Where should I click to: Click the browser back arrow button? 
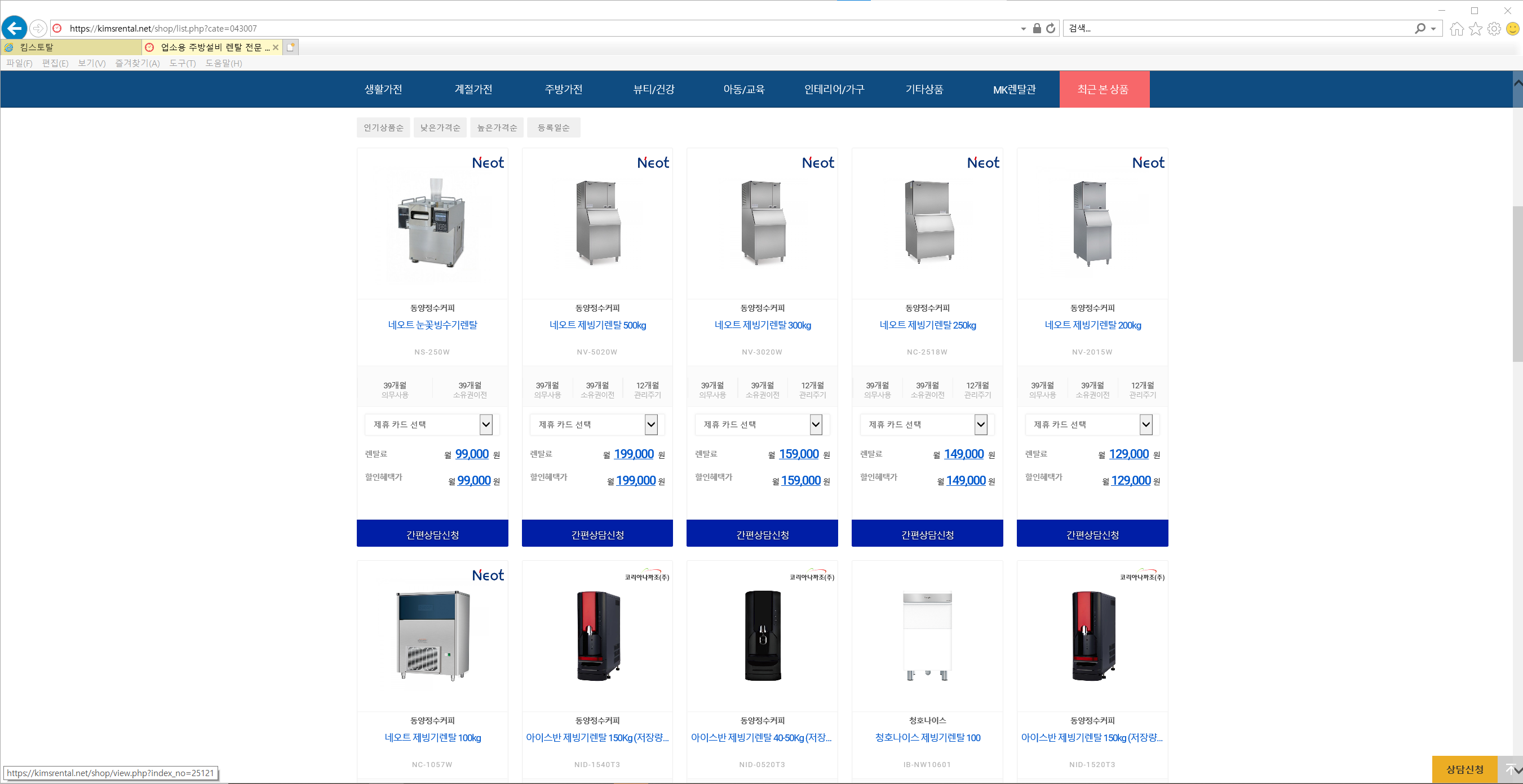tap(14, 28)
